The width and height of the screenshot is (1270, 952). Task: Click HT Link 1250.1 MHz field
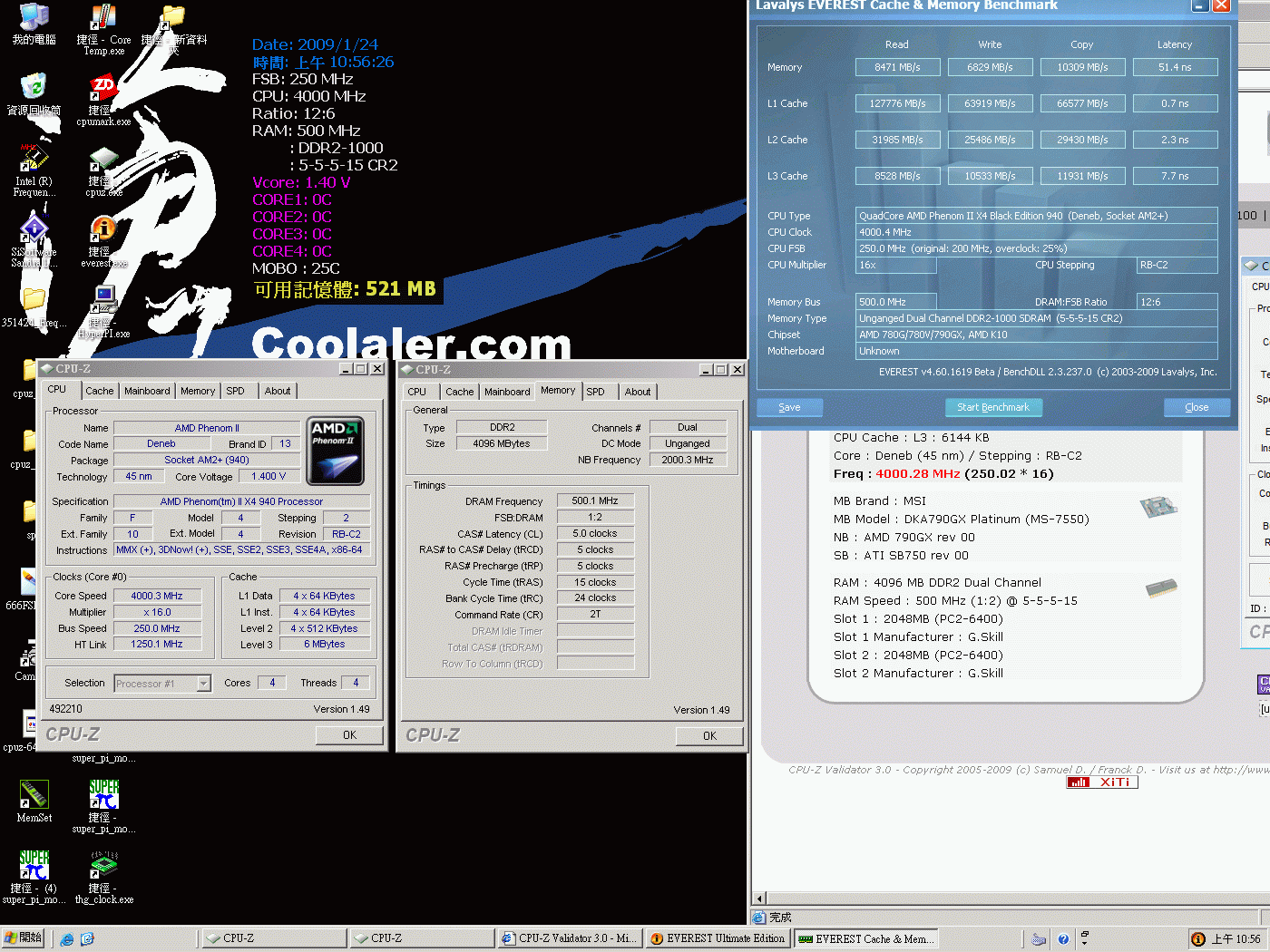click(x=157, y=645)
